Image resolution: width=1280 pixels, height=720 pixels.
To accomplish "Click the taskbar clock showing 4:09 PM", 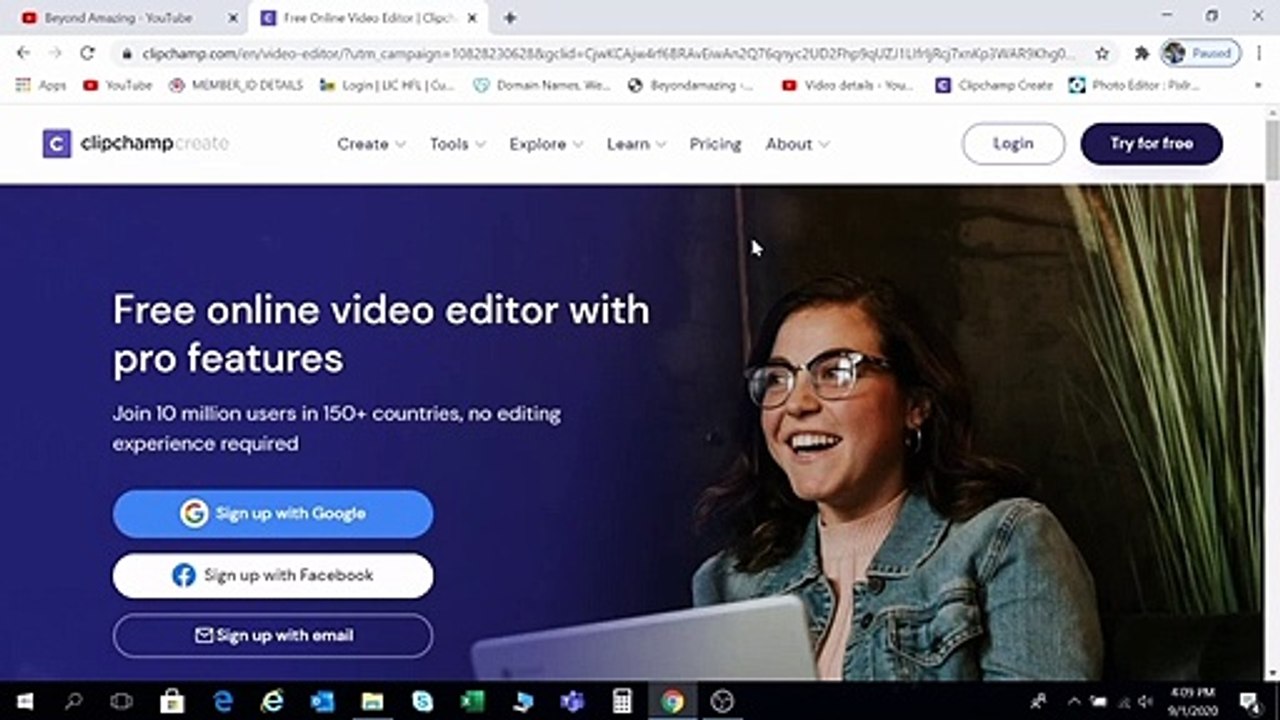I will (1194, 701).
